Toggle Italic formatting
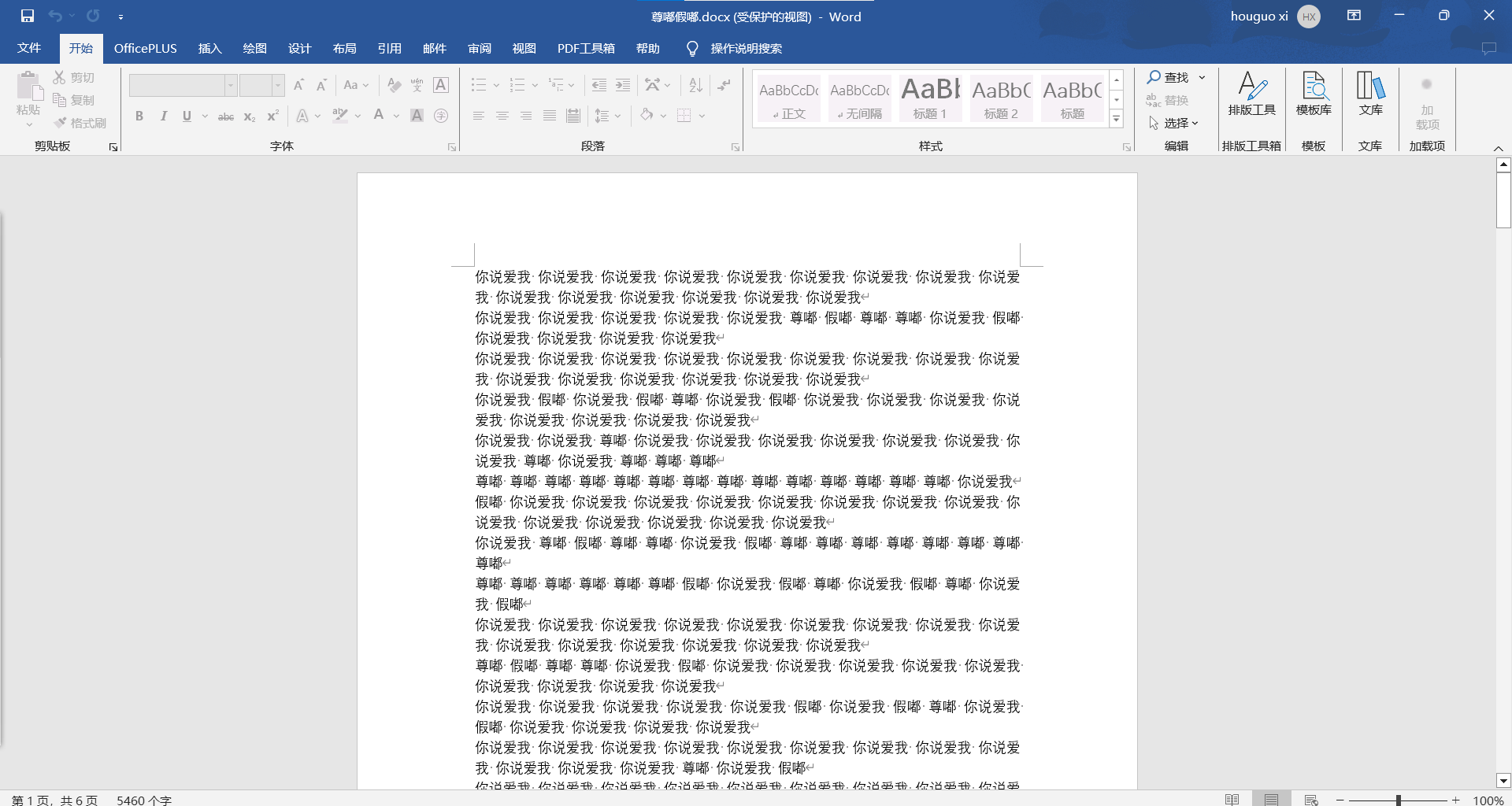Viewport: 1512px width, 806px height. (x=163, y=116)
